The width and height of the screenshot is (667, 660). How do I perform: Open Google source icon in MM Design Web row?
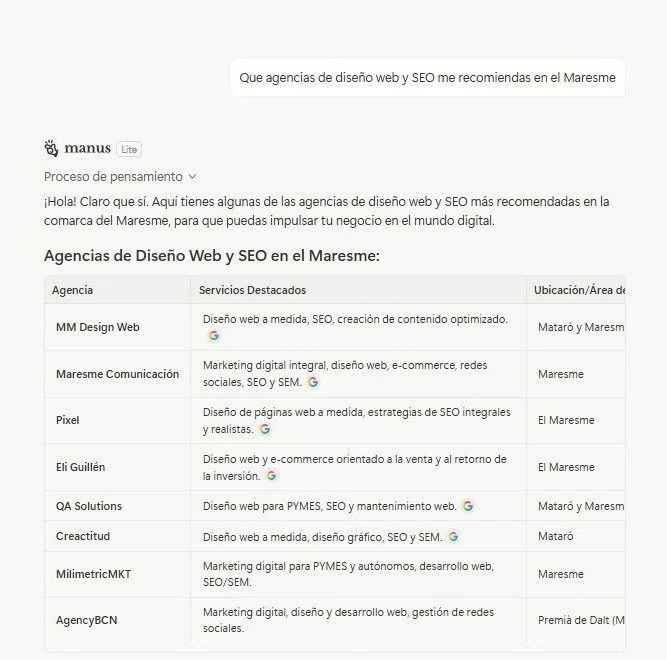pos(214,336)
